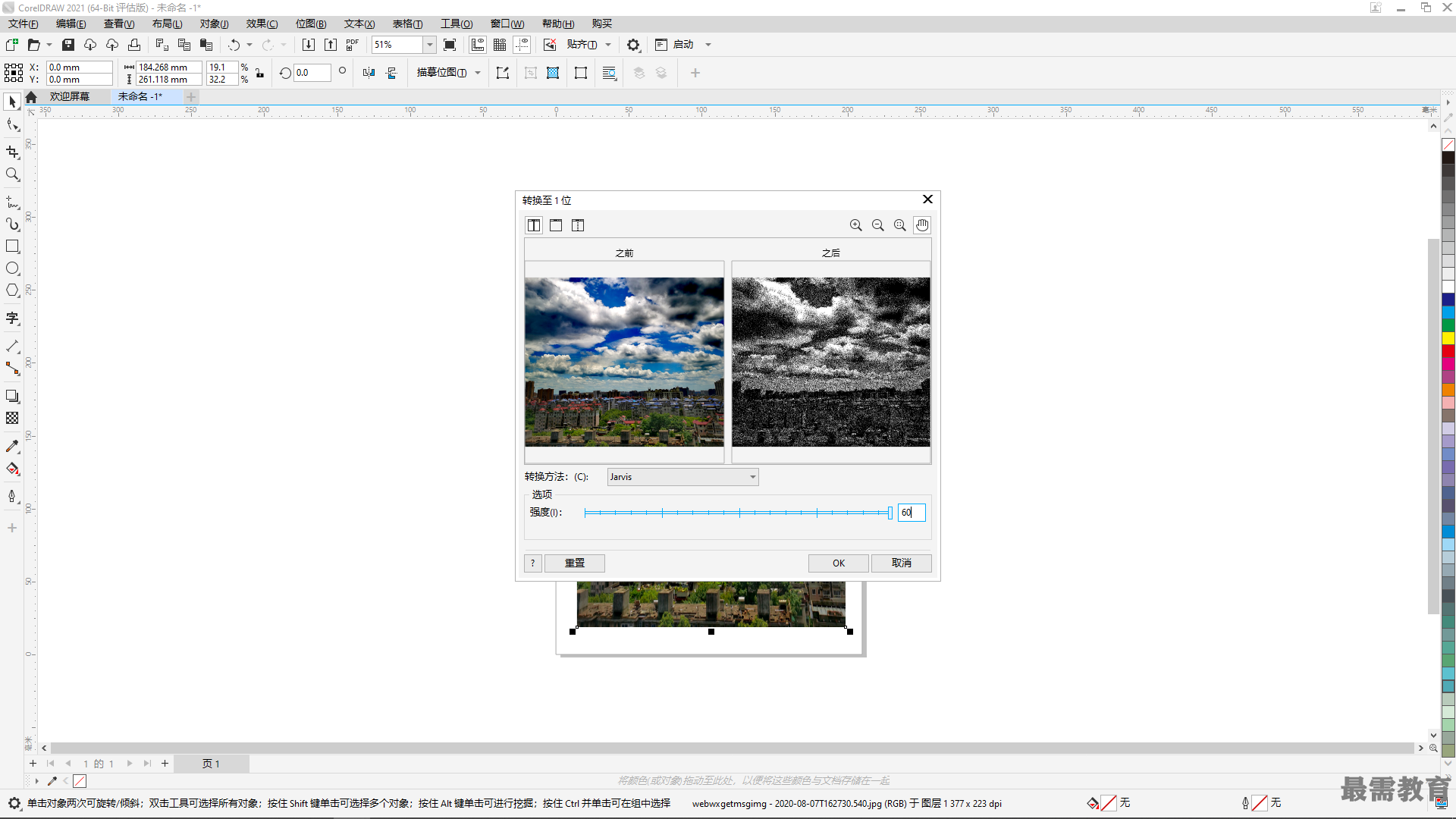This screenshot has height=819, width=1456.
Task: Open the Options gear icon
Action: (633, 45)
